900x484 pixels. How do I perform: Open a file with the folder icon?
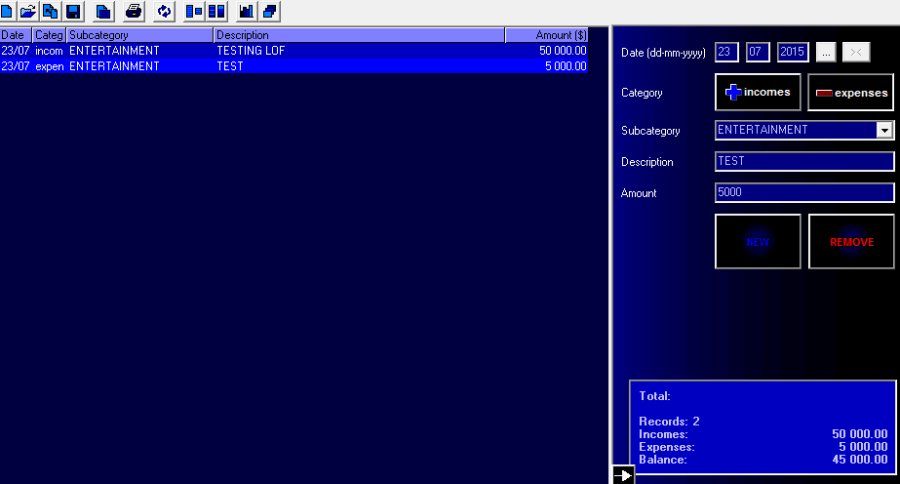[28, 11]
